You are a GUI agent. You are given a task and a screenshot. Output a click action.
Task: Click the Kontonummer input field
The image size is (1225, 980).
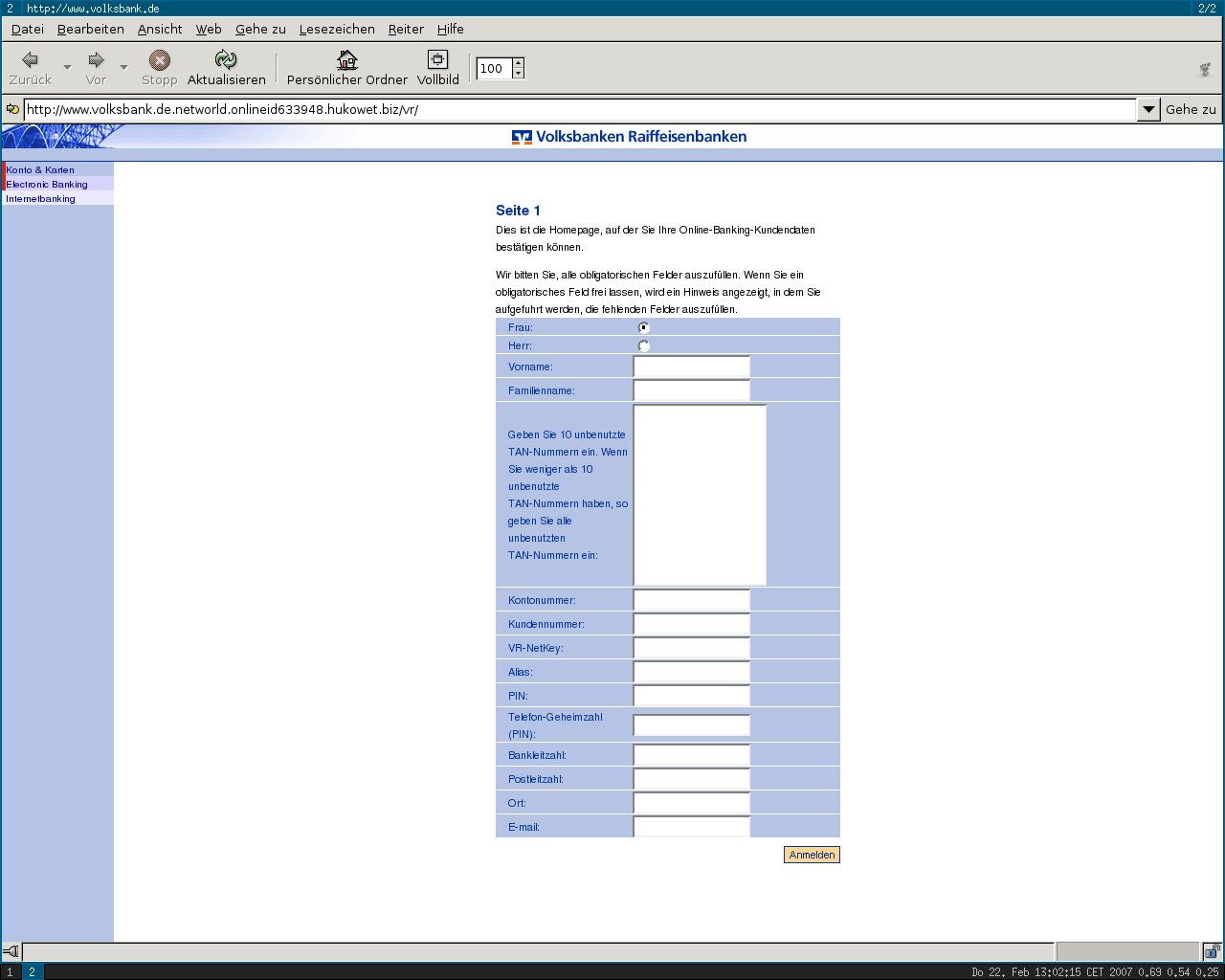692,600
